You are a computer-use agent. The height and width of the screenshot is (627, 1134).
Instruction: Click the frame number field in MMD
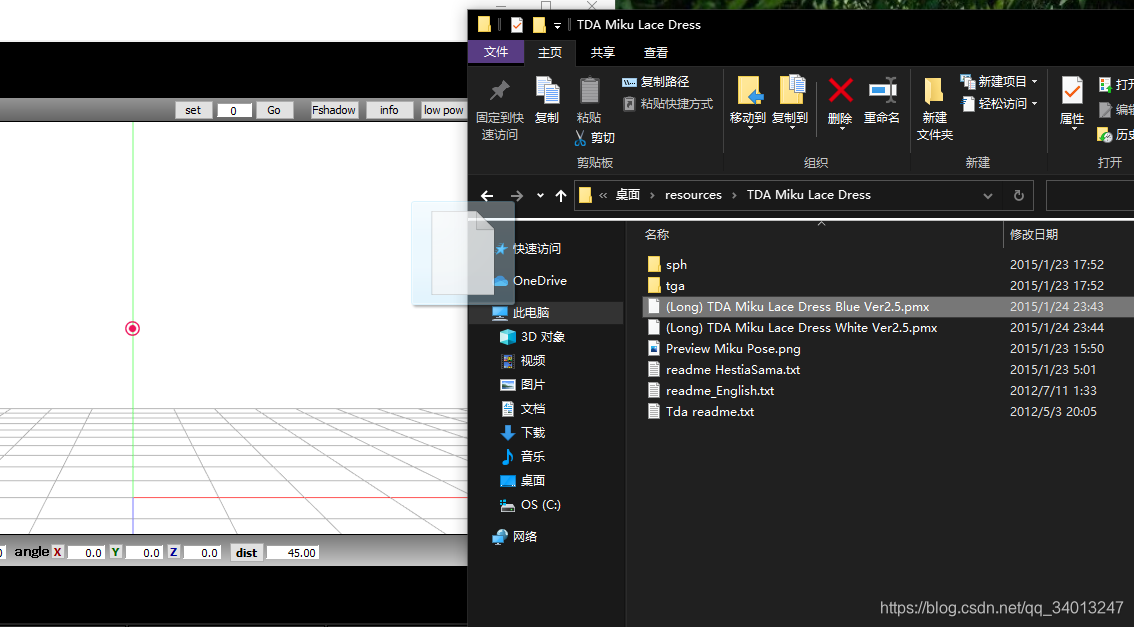234,111
